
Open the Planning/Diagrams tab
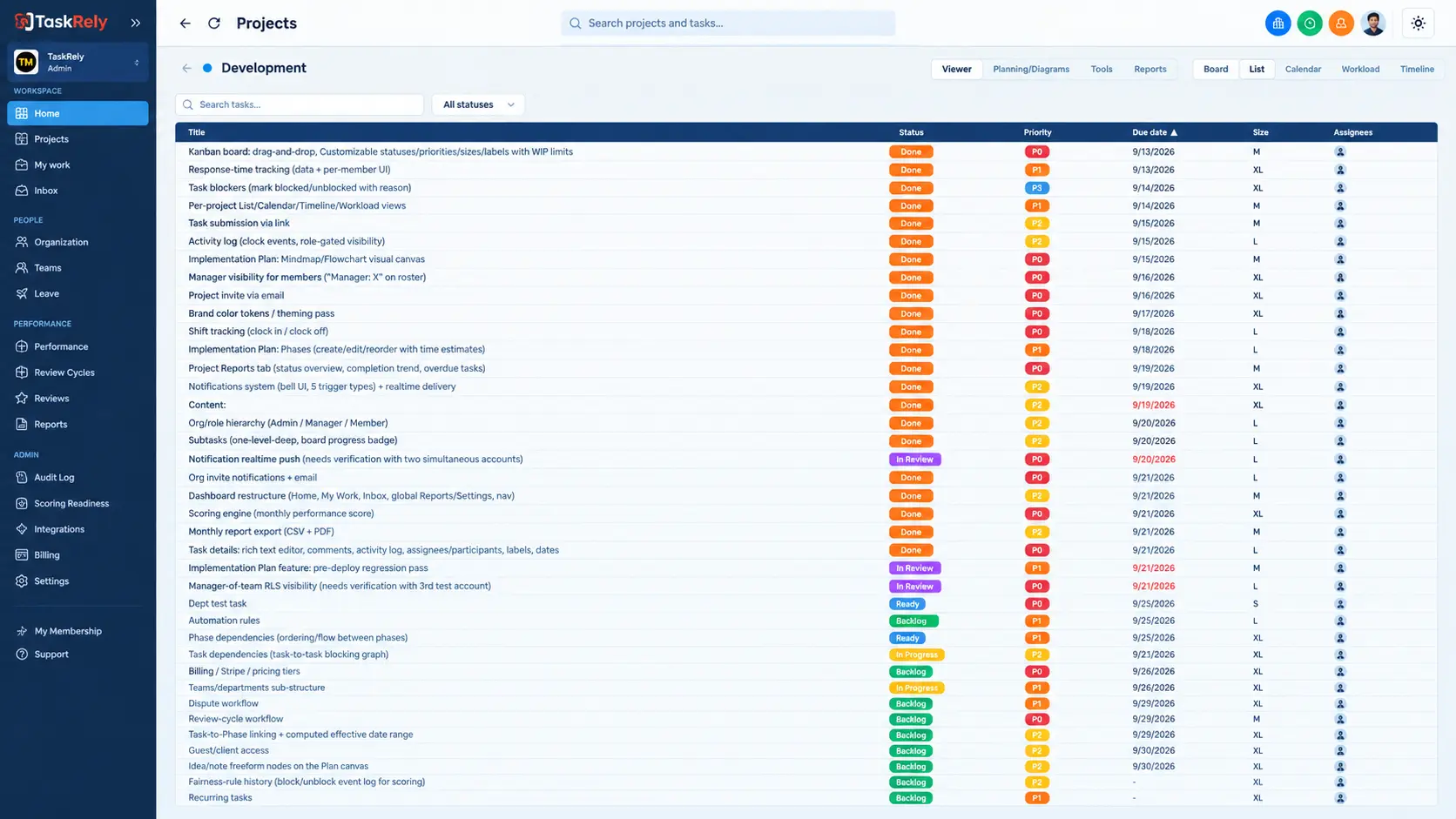[x=1031, y=69]
